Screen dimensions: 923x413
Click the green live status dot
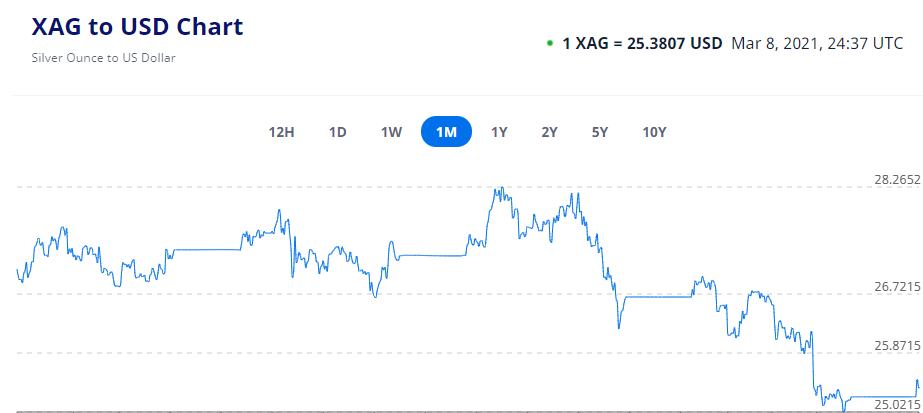click(x=549, y=44)
